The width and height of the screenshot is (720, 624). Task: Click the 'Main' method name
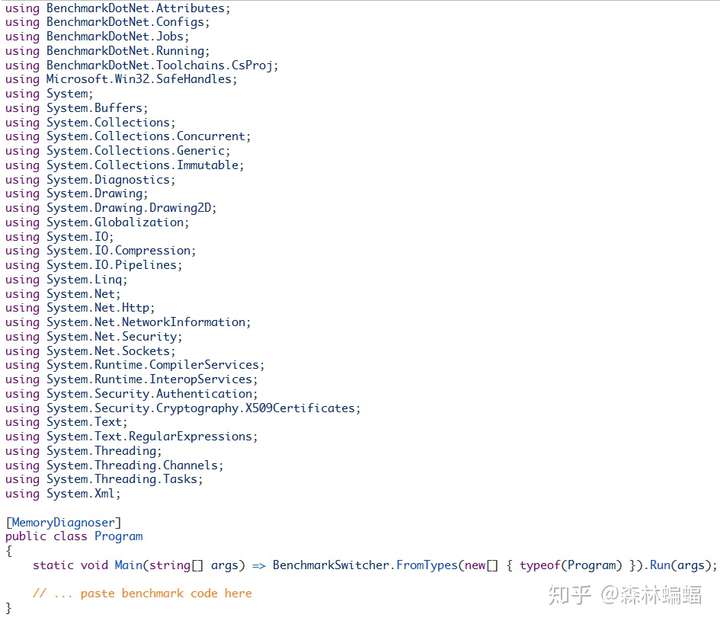point(129,565)
